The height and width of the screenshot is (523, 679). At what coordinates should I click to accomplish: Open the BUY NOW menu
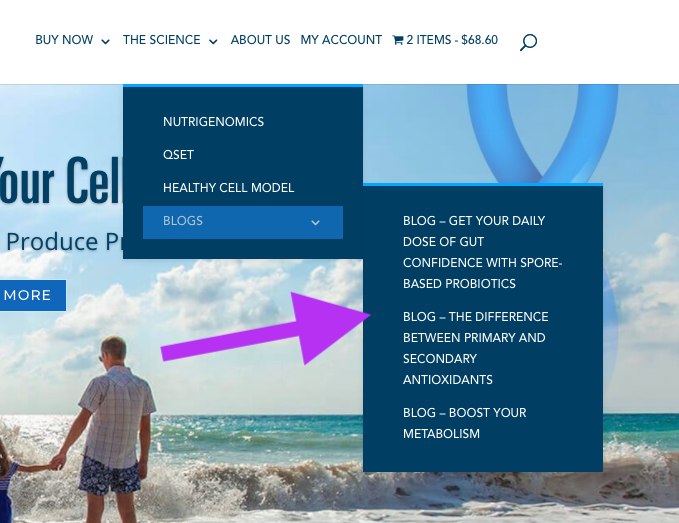tap(64, 40)
